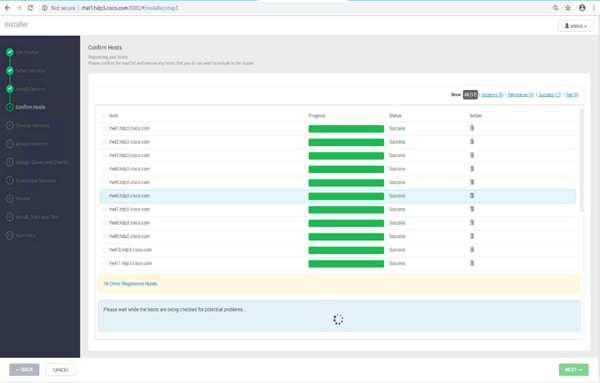Click the Install Options green check icon

coord(10,89)
